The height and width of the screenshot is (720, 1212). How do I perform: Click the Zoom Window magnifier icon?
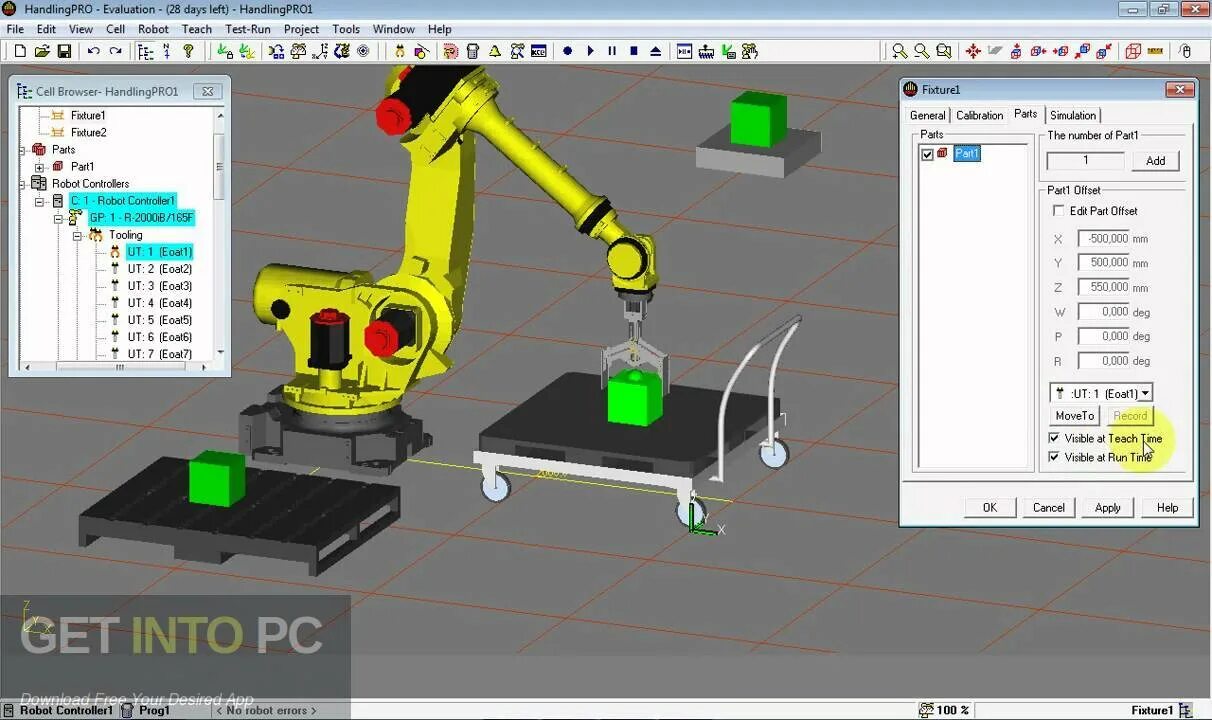coord(943,51)
